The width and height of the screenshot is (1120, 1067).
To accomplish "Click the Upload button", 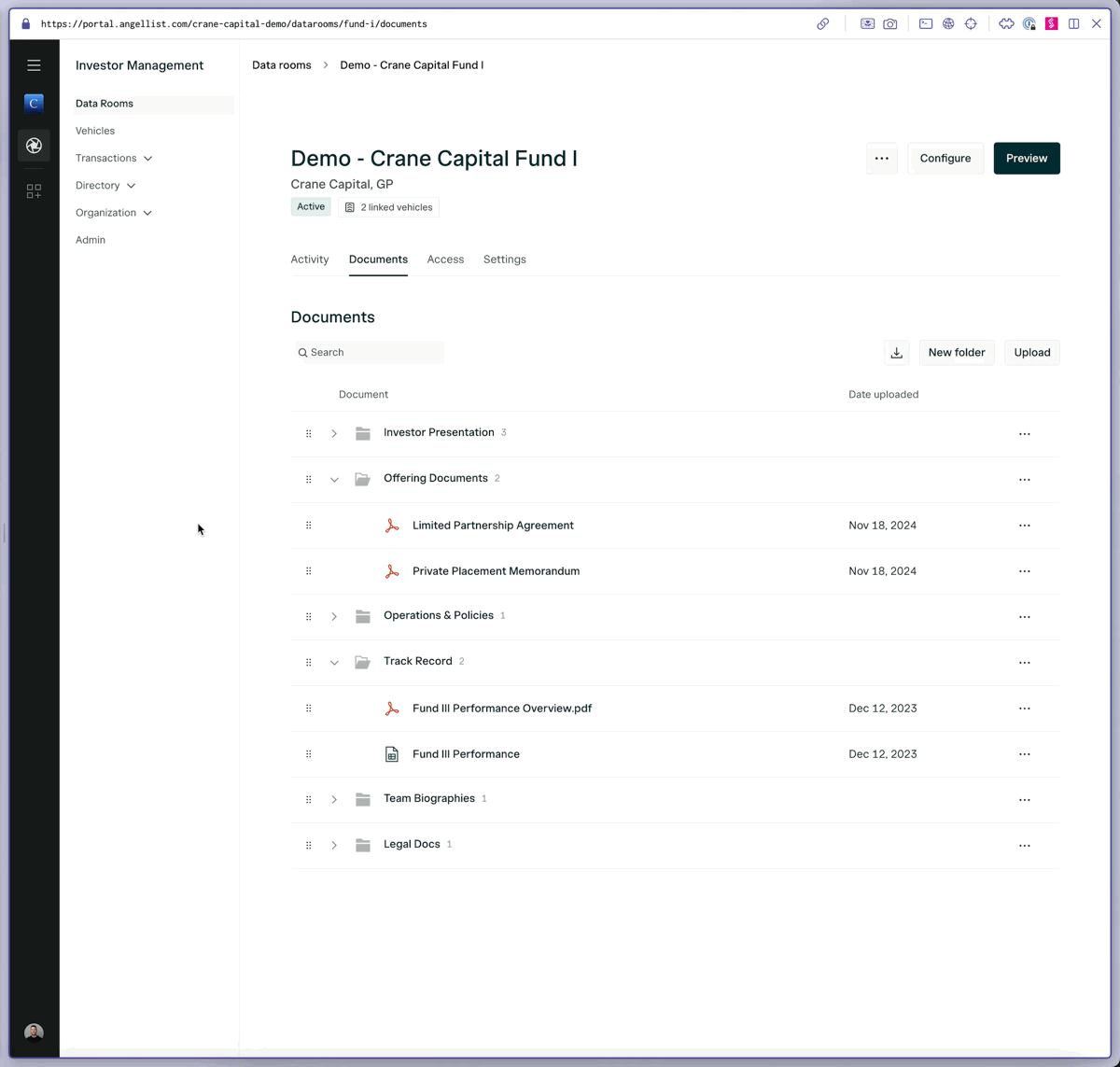I will (x=1032, y=353).
